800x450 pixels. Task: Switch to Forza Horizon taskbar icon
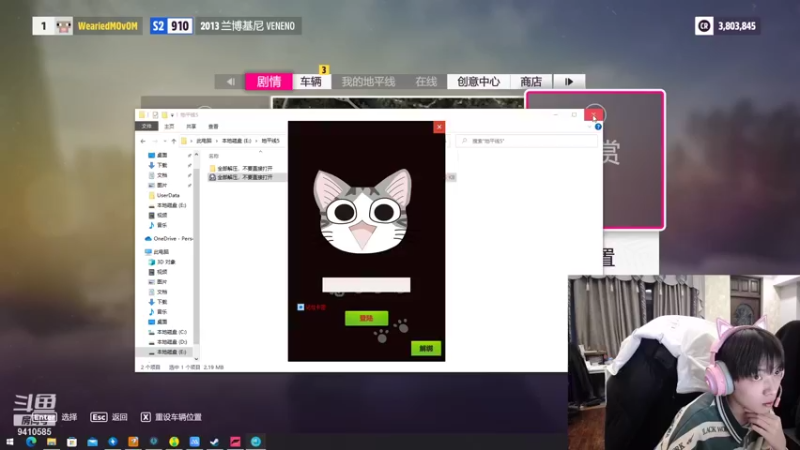point(235,442)
